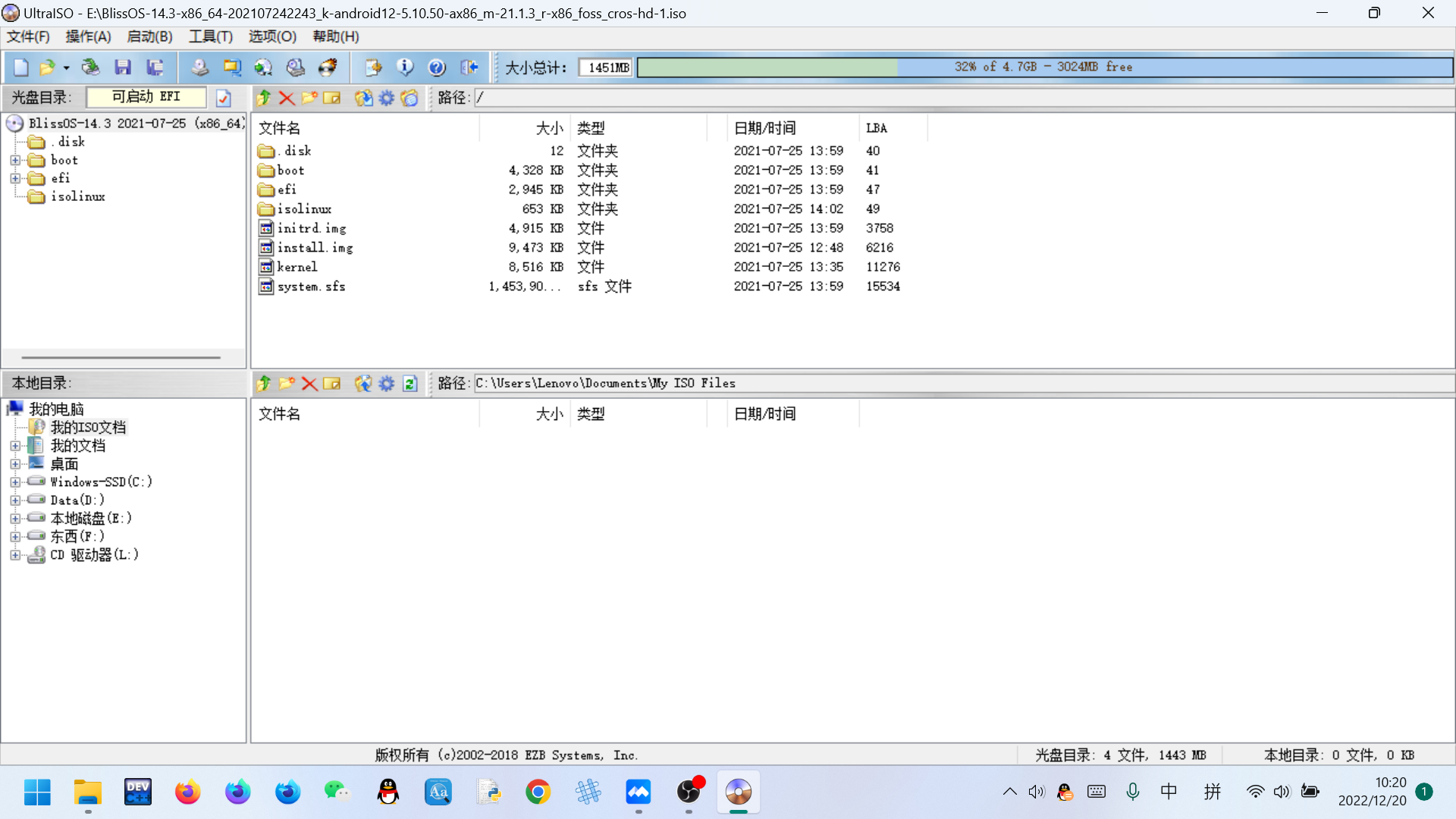The width and height of the screenshot is (1456, 819).
Task: Click the disc pane gear Properties icon
Action: coord(387,98)
